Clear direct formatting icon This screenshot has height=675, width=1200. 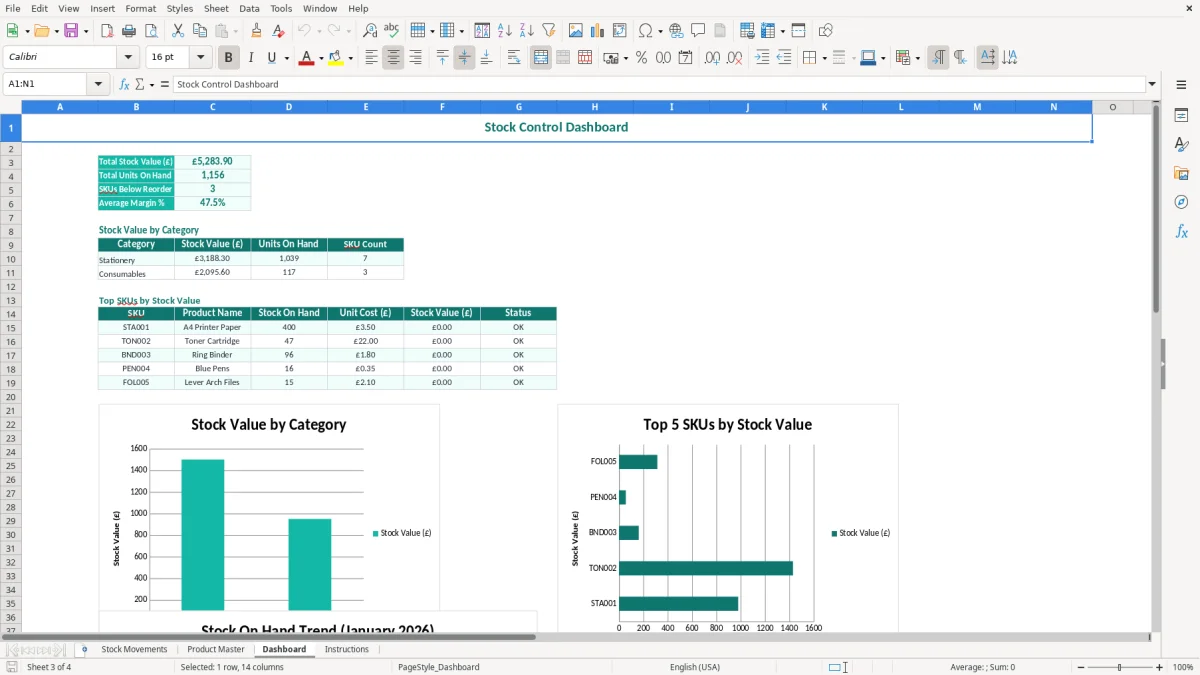tap(279, 31)
